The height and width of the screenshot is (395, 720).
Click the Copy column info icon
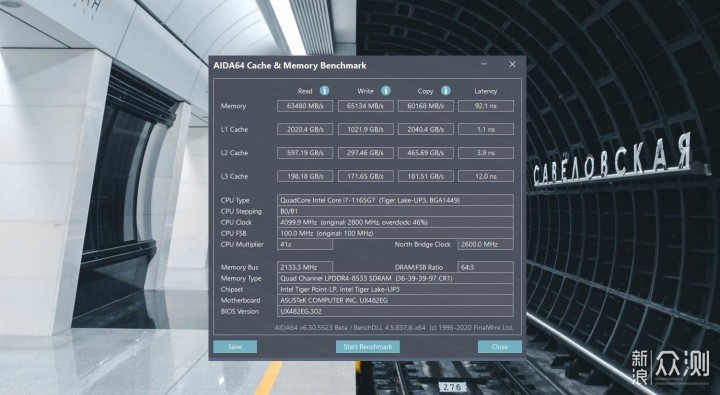pos(445,90)
